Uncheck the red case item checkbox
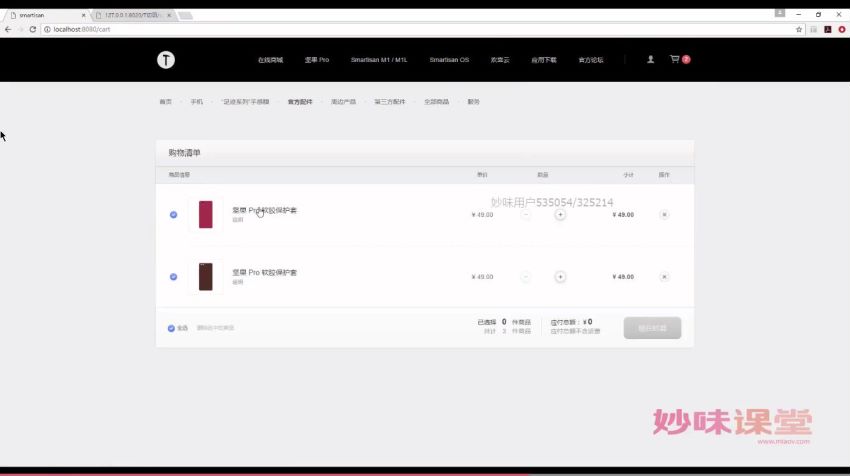Screen dimensions: 850x476 click(173, 215)
